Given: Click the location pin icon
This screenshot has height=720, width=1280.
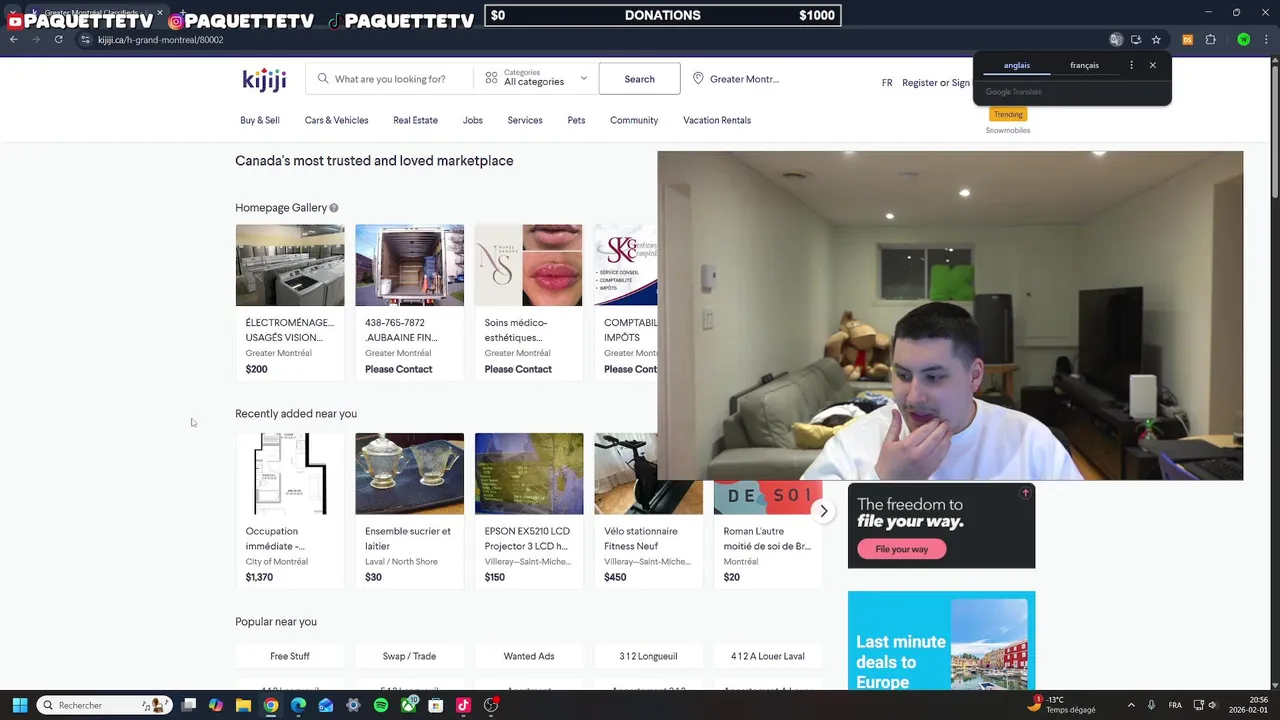Looking at the screenshot, I should (x=698, y=79).
